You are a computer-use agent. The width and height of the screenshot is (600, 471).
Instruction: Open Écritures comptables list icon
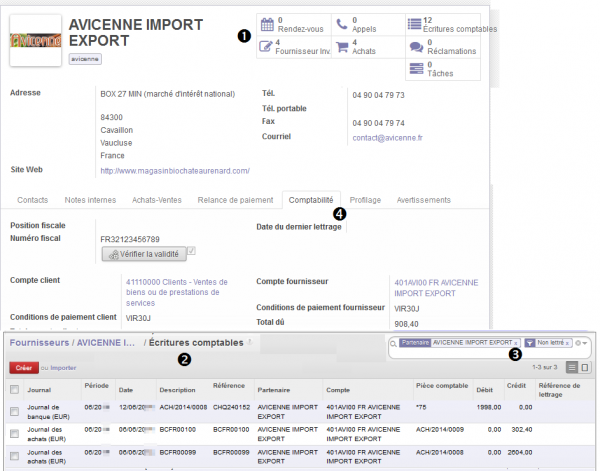click(x=414, y=24)
